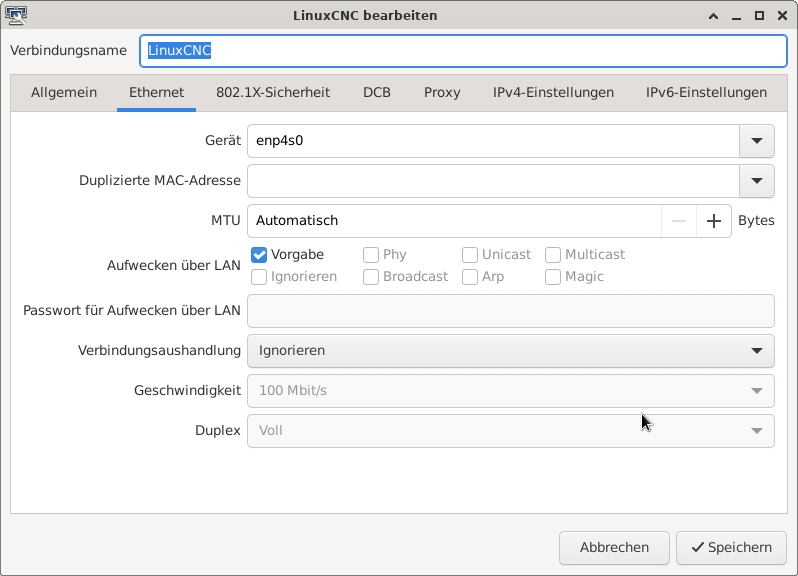The height and width of the screenshot is (576, 798).
Task: Open the 802.1X-Sicherheit tab
Action: (273, 93)
